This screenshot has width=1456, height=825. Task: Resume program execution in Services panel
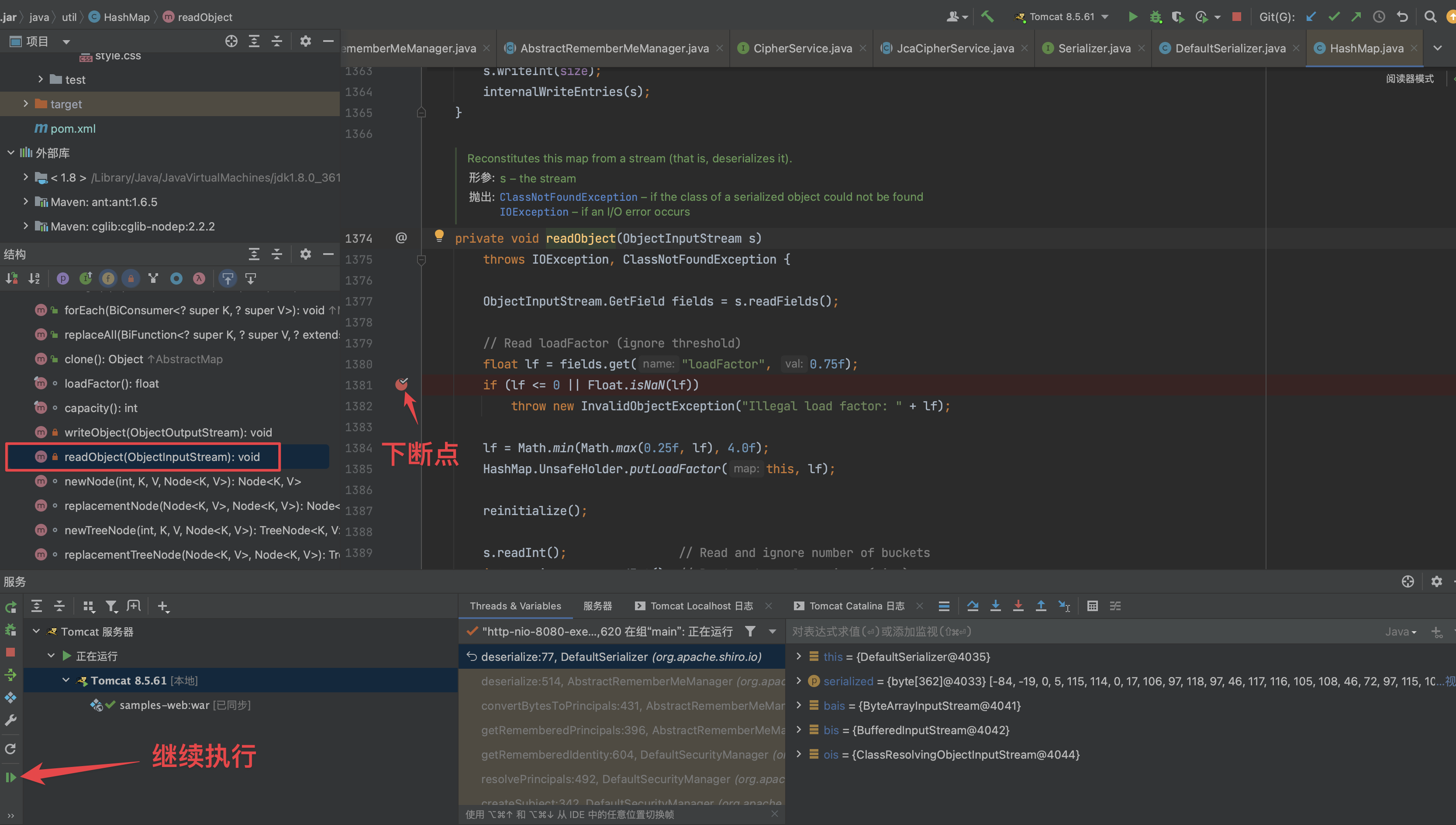tap(10, 777)
